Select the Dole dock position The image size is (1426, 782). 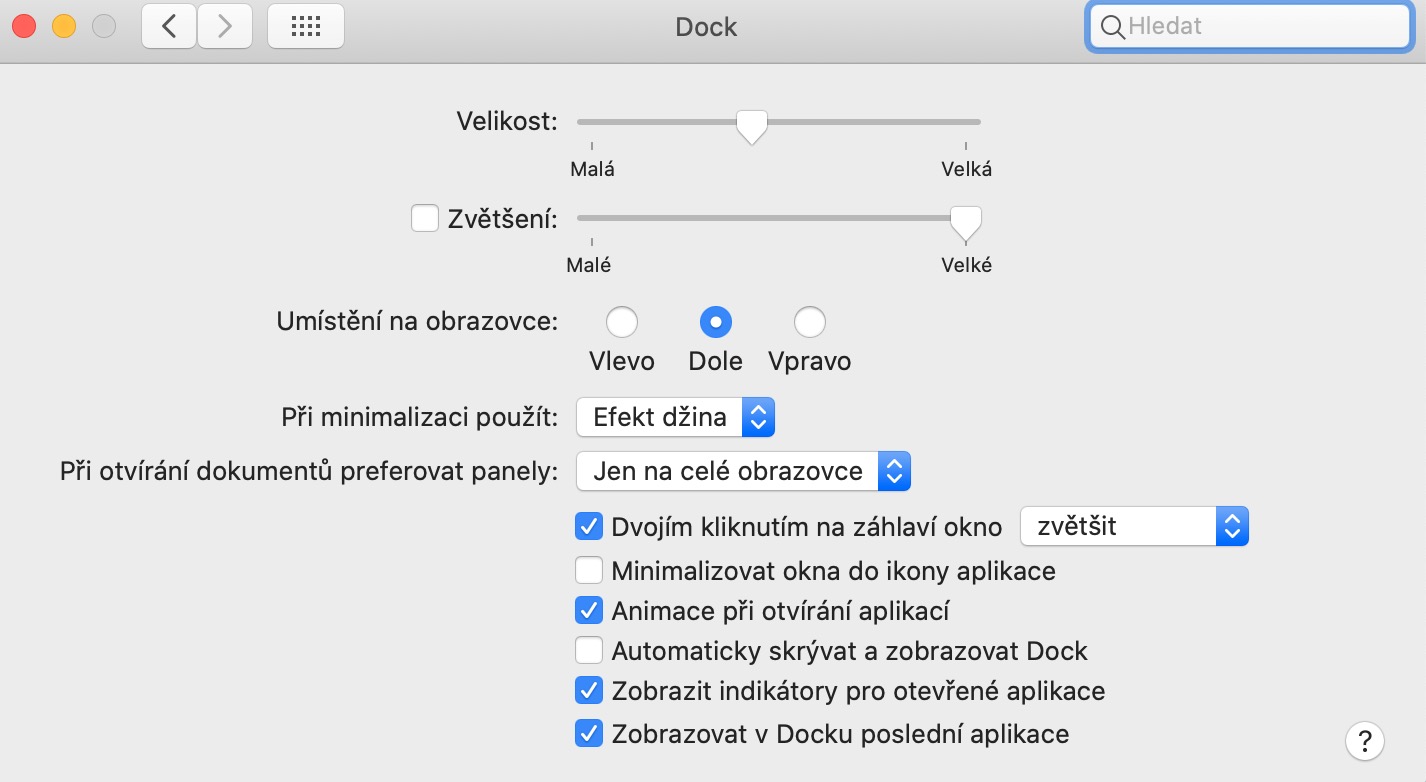point(716,322)
